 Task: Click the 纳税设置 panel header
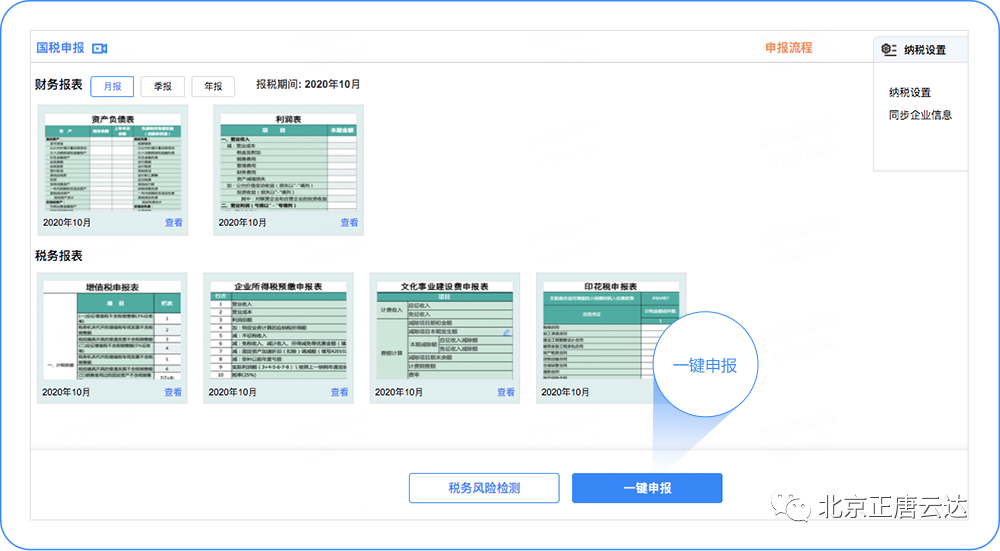[920, 50]
